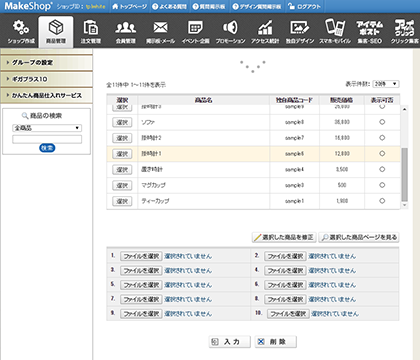Click ファイルを選択 button for slot 4
420x360 pixels.
pos(285,270)
